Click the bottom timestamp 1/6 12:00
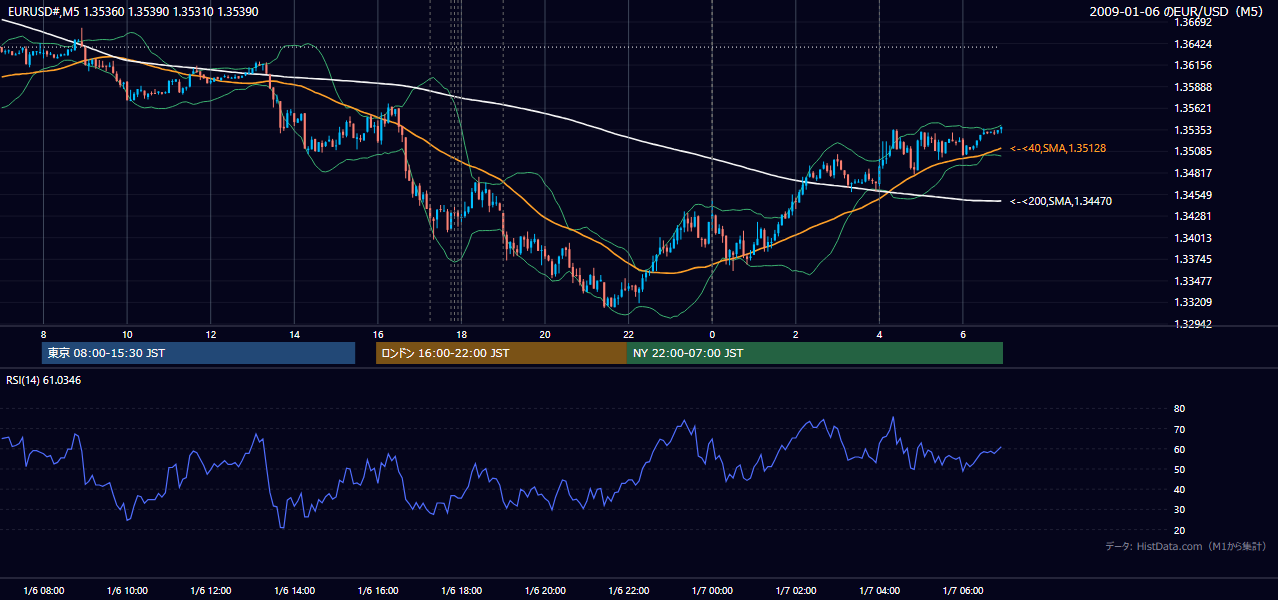Screen dimensions: 1278x600 (x=210, y=591)
